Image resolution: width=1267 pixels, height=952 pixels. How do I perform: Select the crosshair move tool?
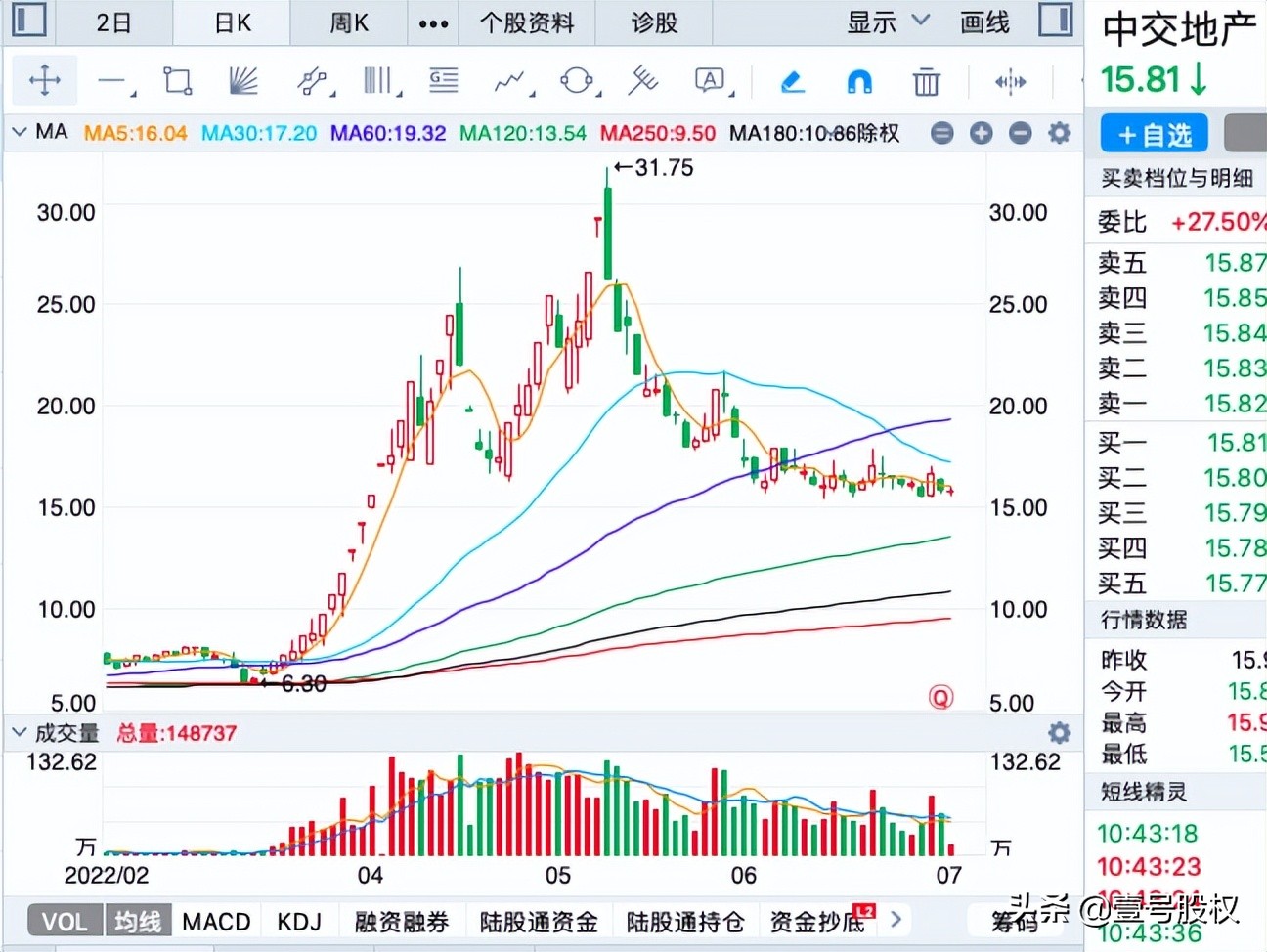click(x=45, y=81)
